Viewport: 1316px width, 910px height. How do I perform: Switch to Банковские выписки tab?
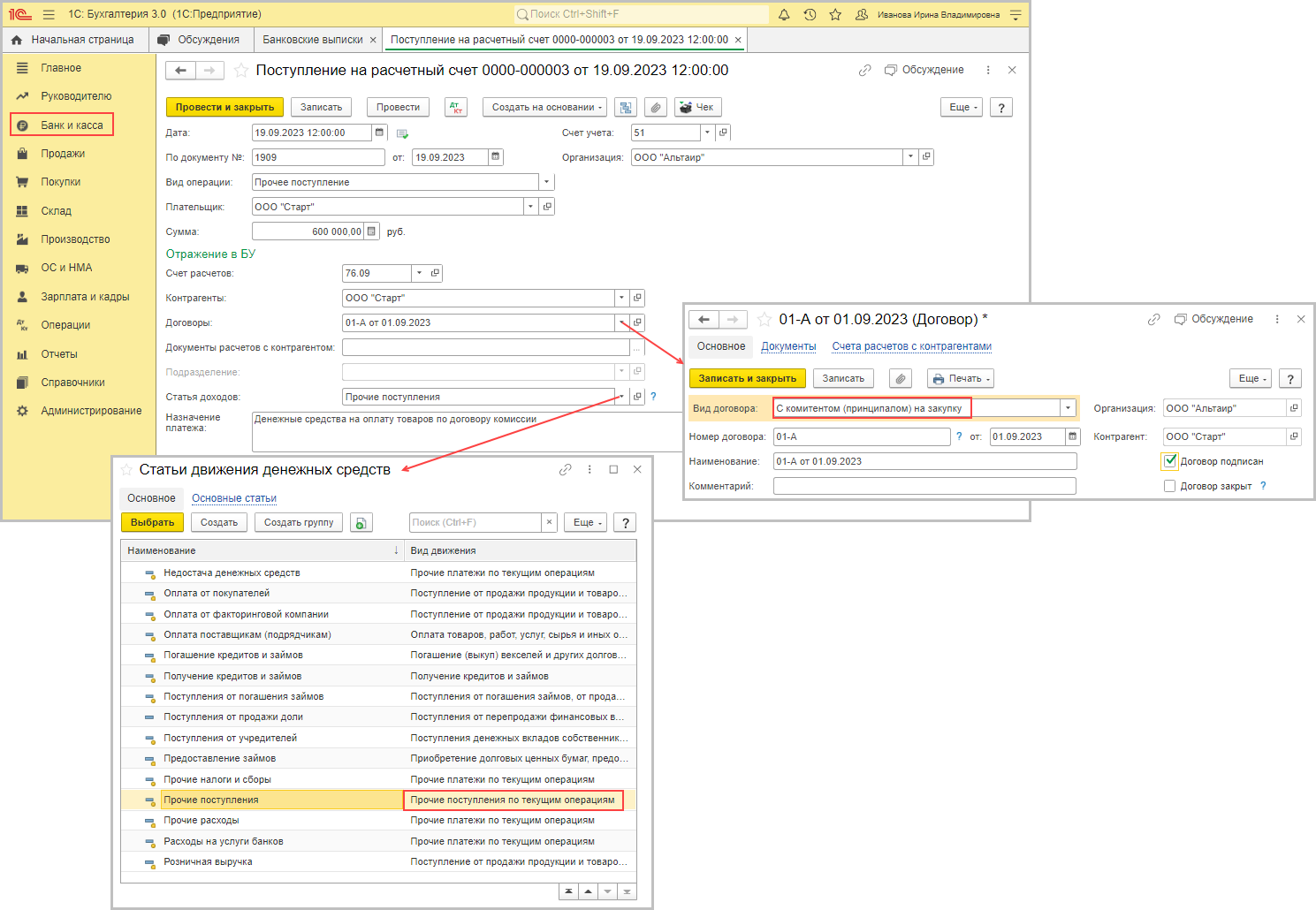point(313,40)
